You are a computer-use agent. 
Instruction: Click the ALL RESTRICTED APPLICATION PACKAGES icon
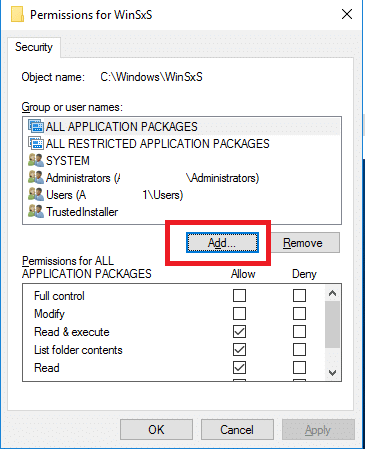[36, 143]
